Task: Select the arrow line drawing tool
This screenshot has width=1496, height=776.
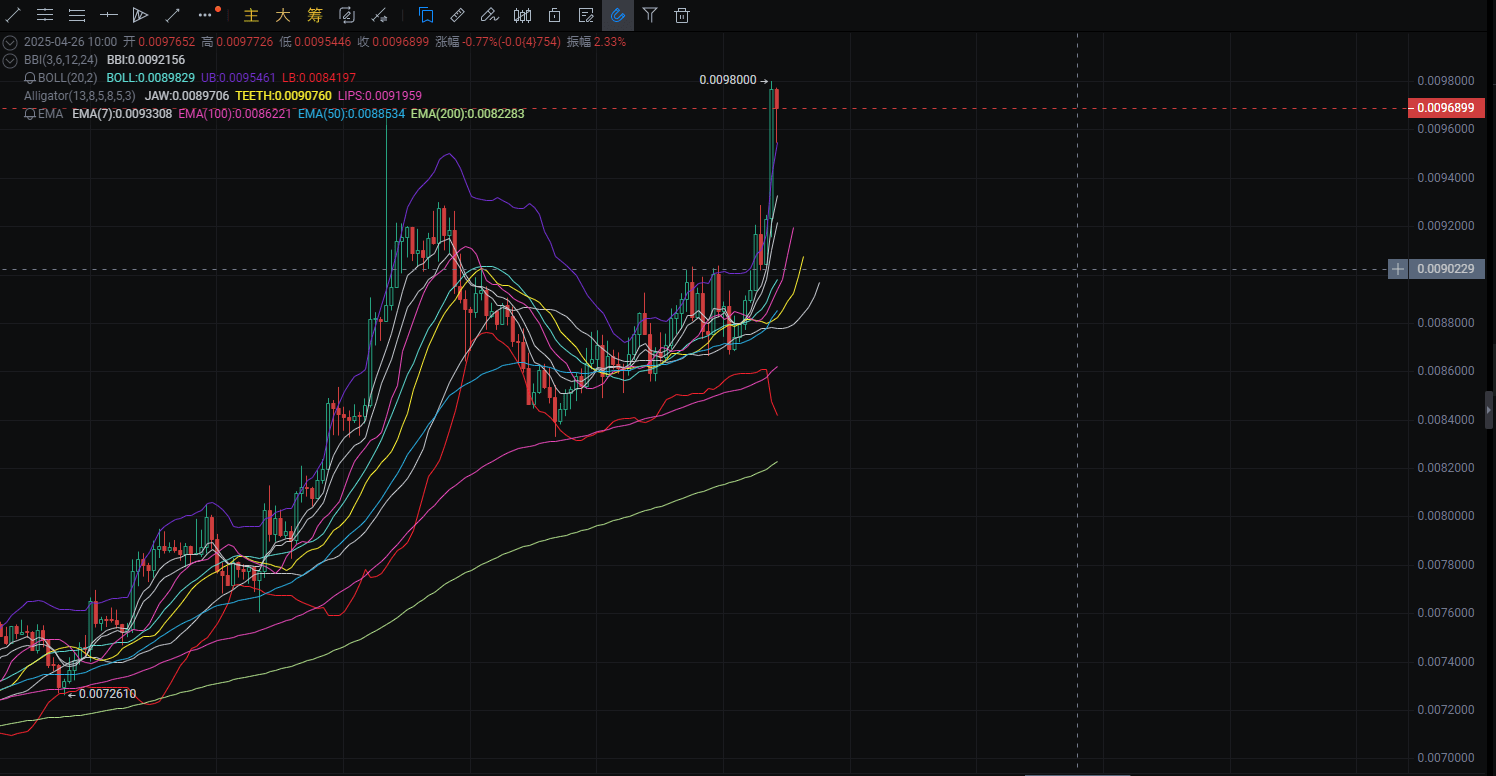Action: (172, 15)
